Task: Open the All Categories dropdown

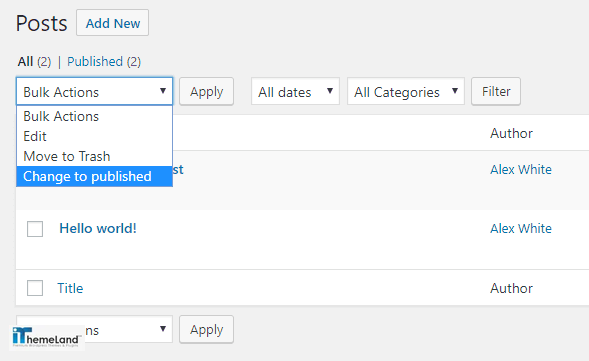Action: pos(406,91)
